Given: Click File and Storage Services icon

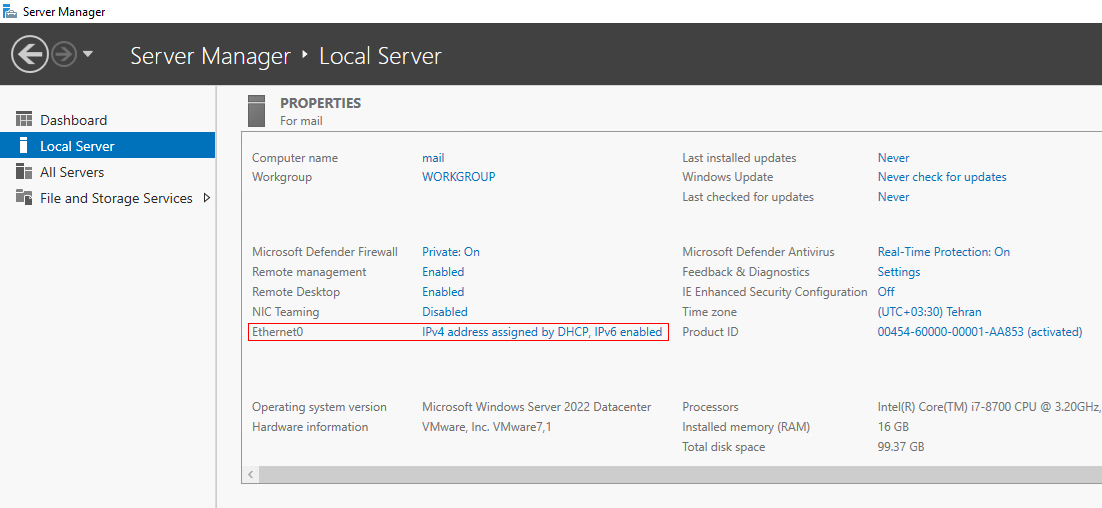Looking at the screenshot, I should click(x=24, y=197).
